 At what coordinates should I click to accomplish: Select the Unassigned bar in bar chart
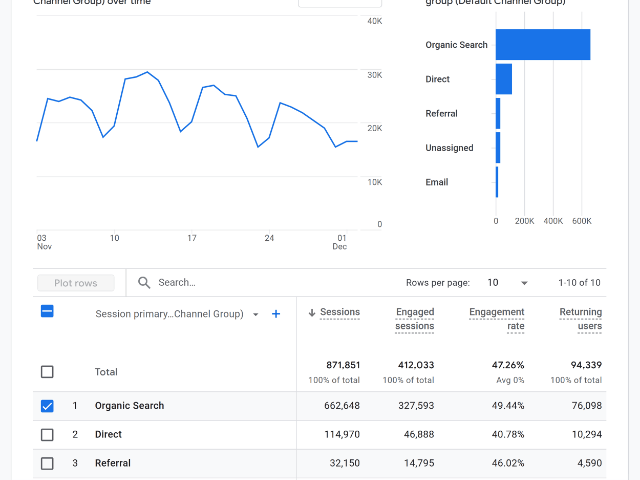pos(498,148)
